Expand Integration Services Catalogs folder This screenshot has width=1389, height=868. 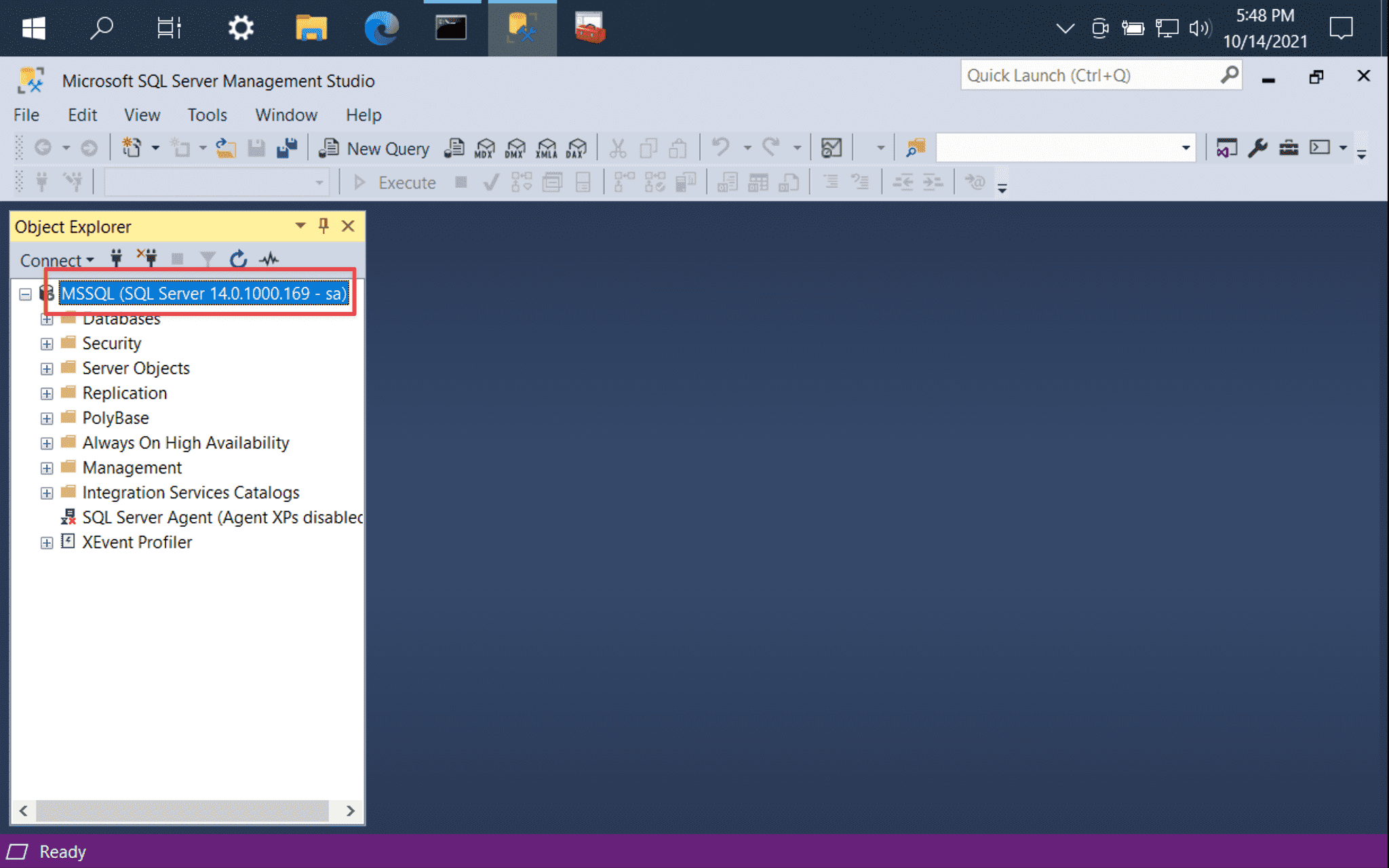[47, 493]
